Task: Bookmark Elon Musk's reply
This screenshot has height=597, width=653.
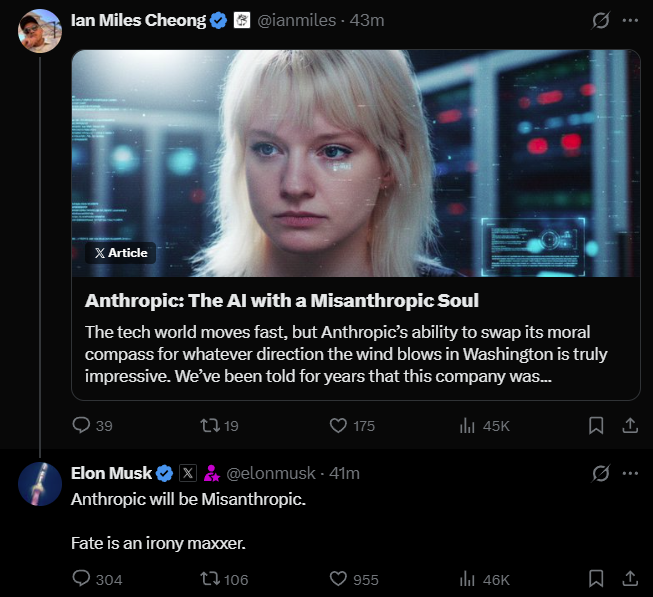Action: [596, 578]
